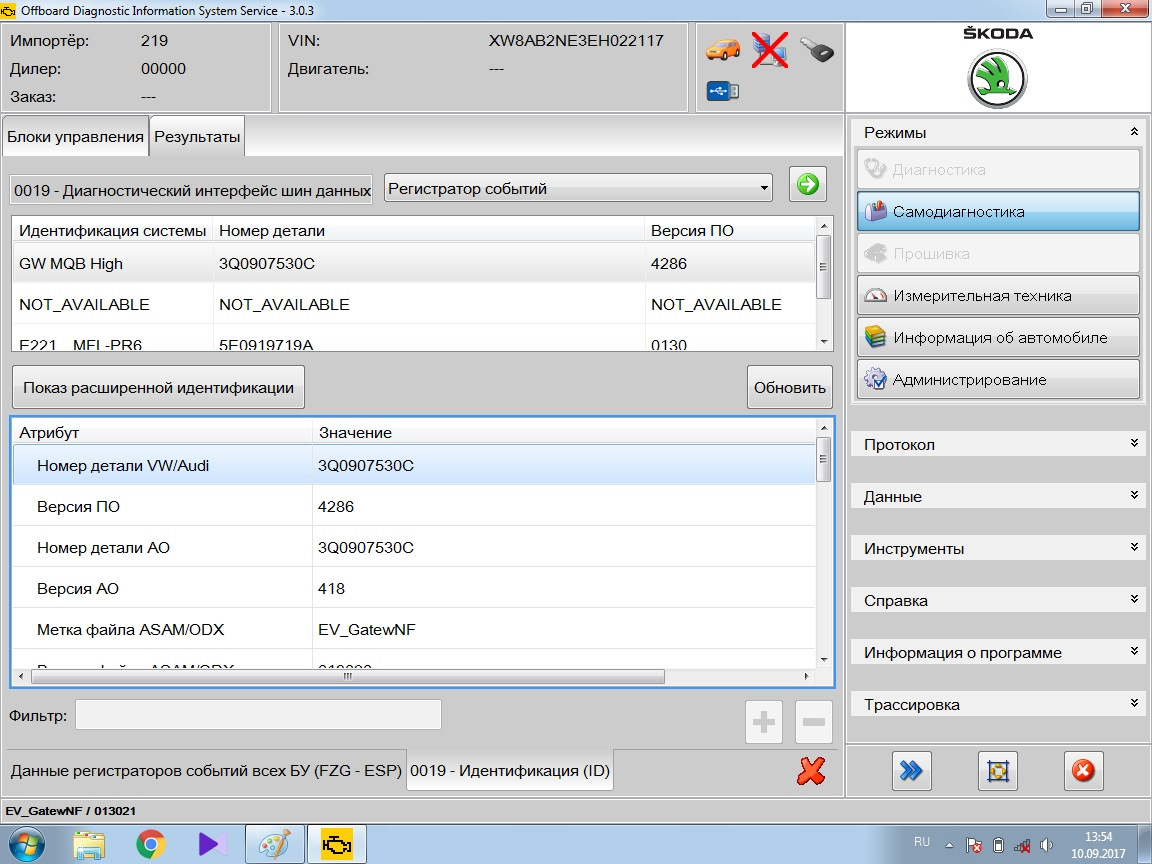
Task: Click ODIS engine icon in taskbar
Action: 337,845
